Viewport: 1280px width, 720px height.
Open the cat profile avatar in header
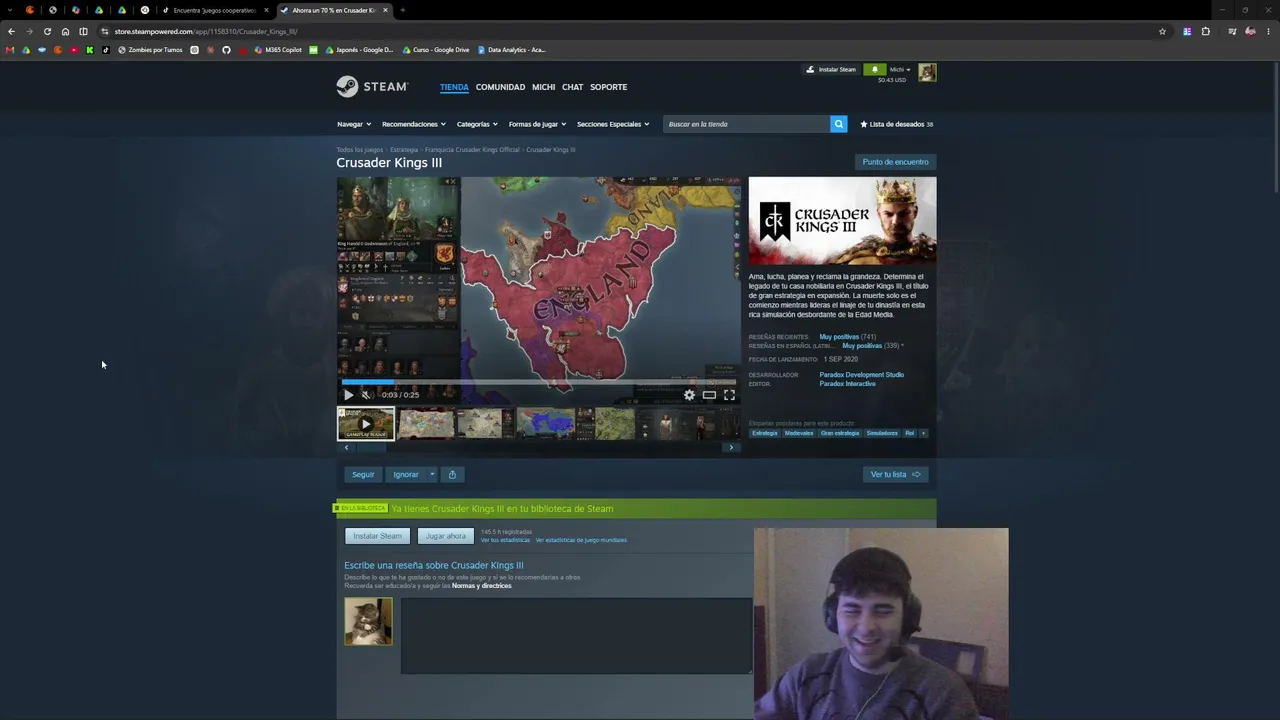(x=927, y=72)
